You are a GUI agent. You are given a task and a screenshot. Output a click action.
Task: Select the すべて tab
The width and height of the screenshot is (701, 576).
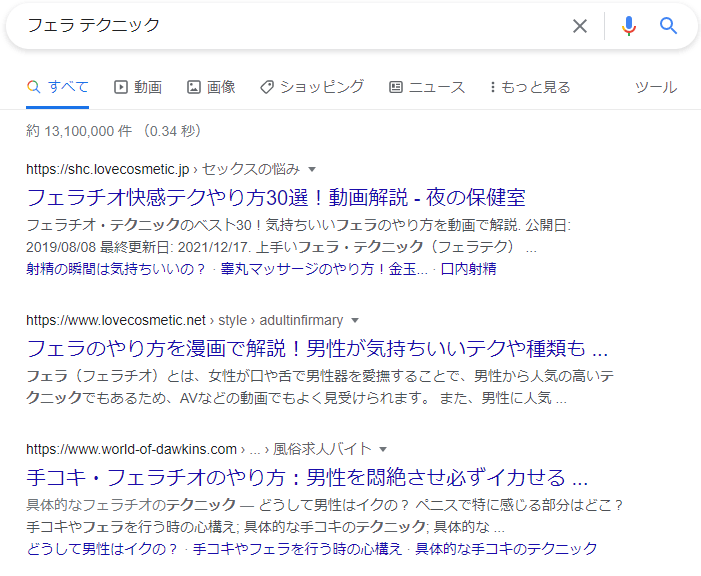click(58, 87)
